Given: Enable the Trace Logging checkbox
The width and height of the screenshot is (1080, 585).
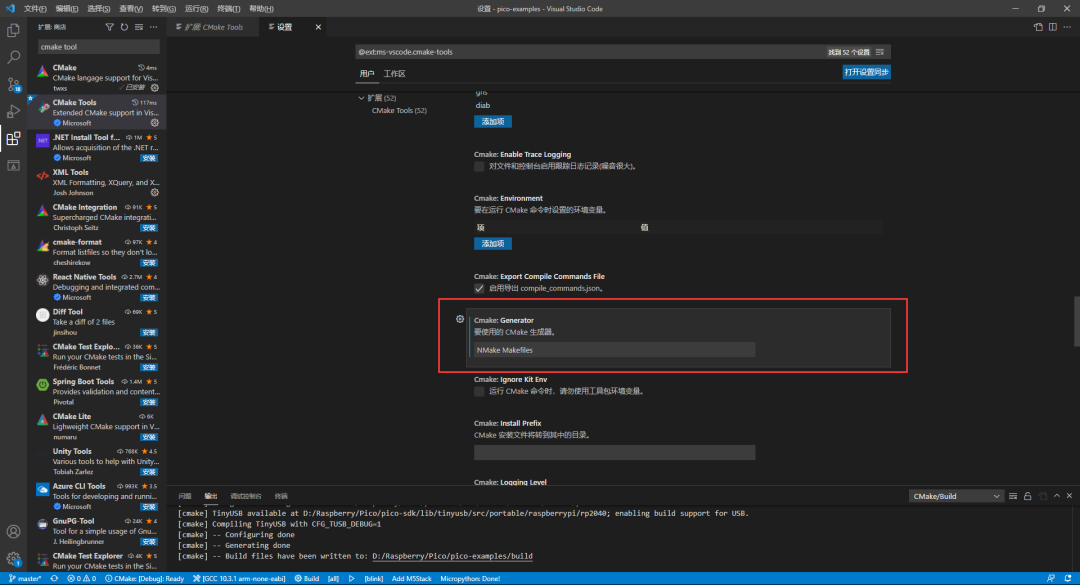Looking at the screenshot, I should point(479,166).
